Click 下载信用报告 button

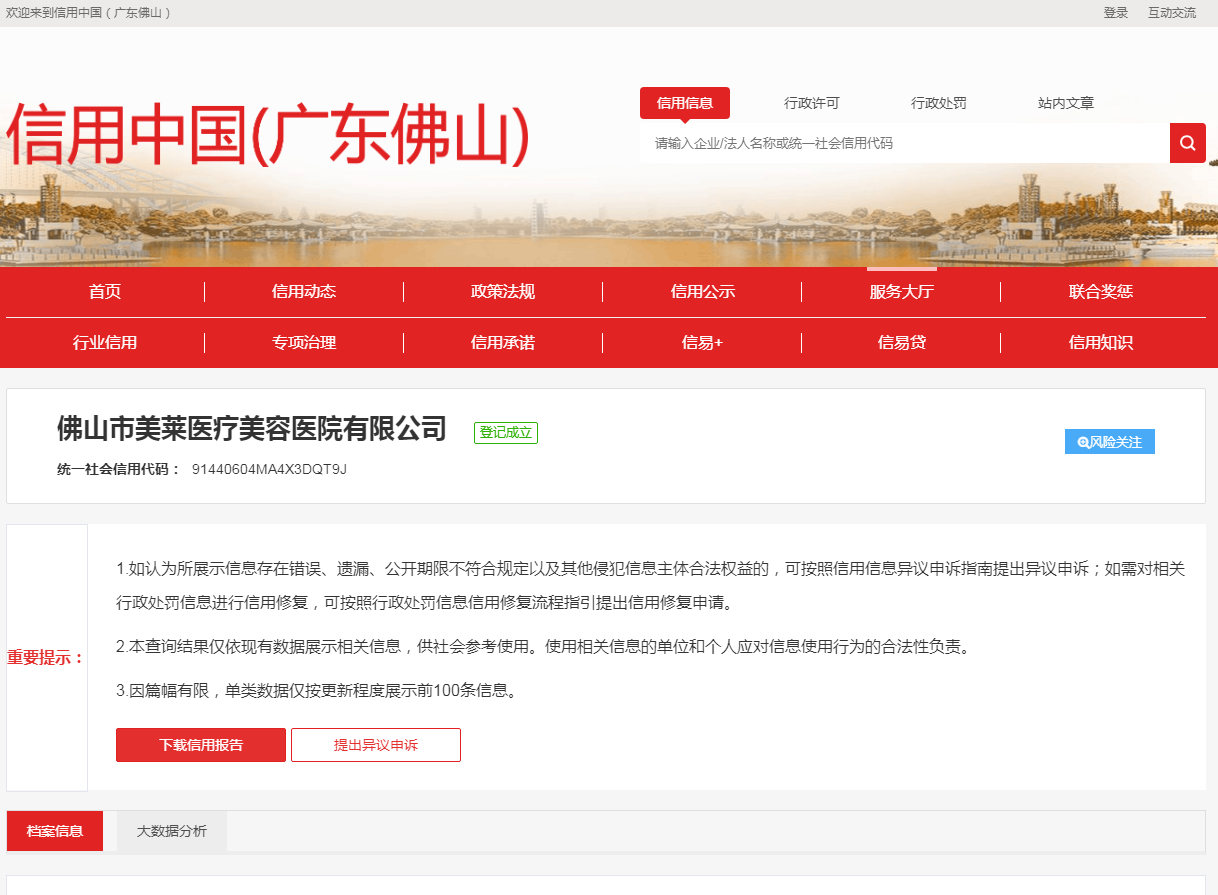201,745
